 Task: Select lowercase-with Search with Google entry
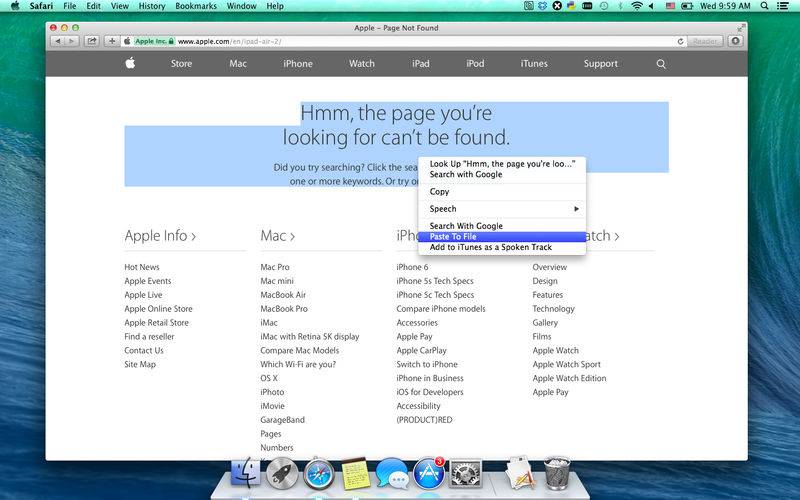pos(502,174)
